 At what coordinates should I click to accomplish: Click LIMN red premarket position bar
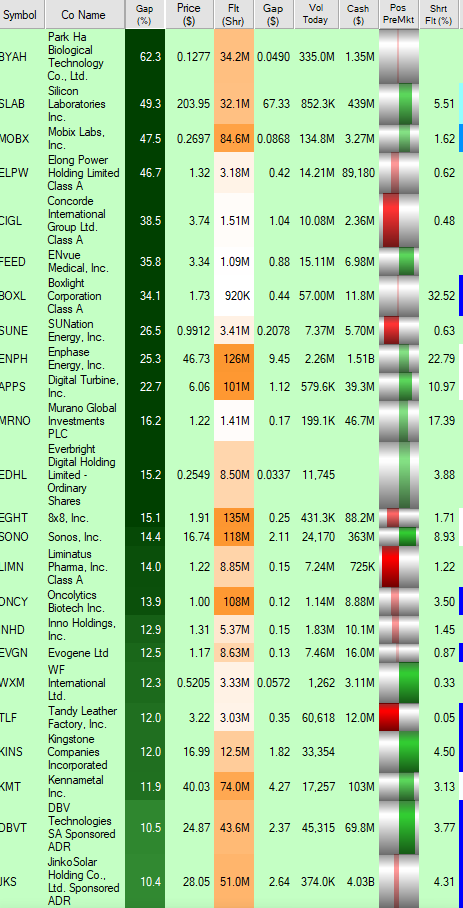391,567
